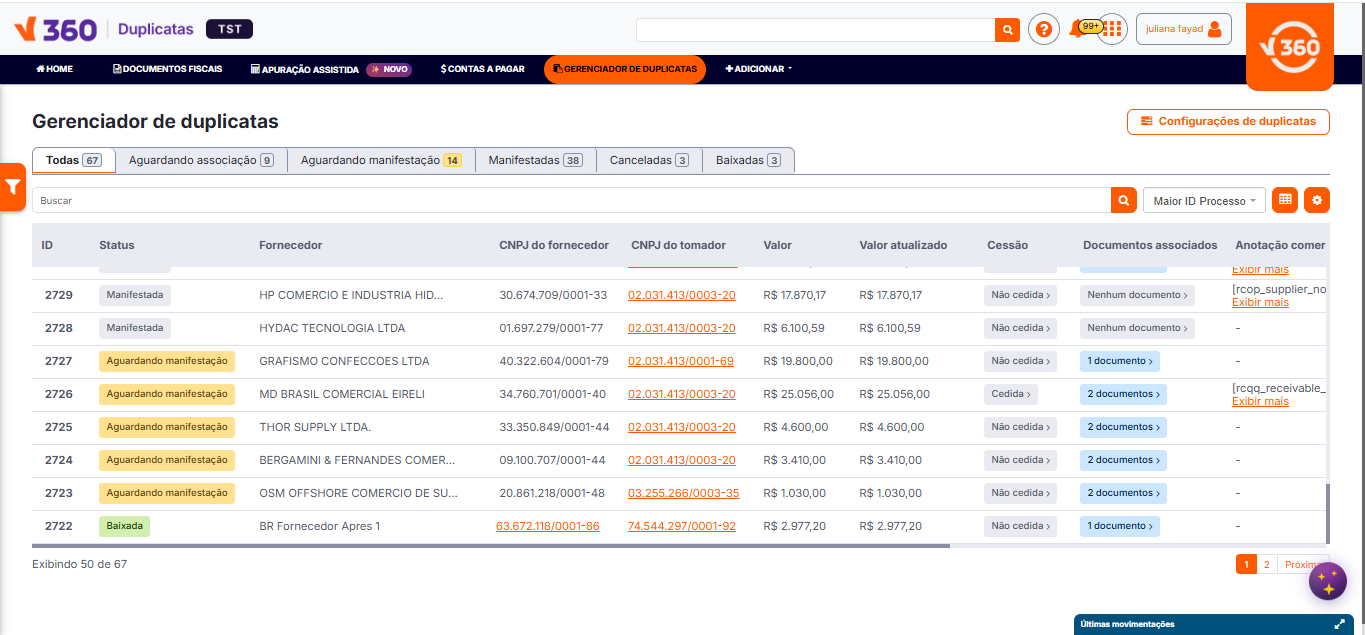Viewport: 1365px width, 635px height.
Task: Run the Buscar table search magnifier button
Action: point(1124,200)
